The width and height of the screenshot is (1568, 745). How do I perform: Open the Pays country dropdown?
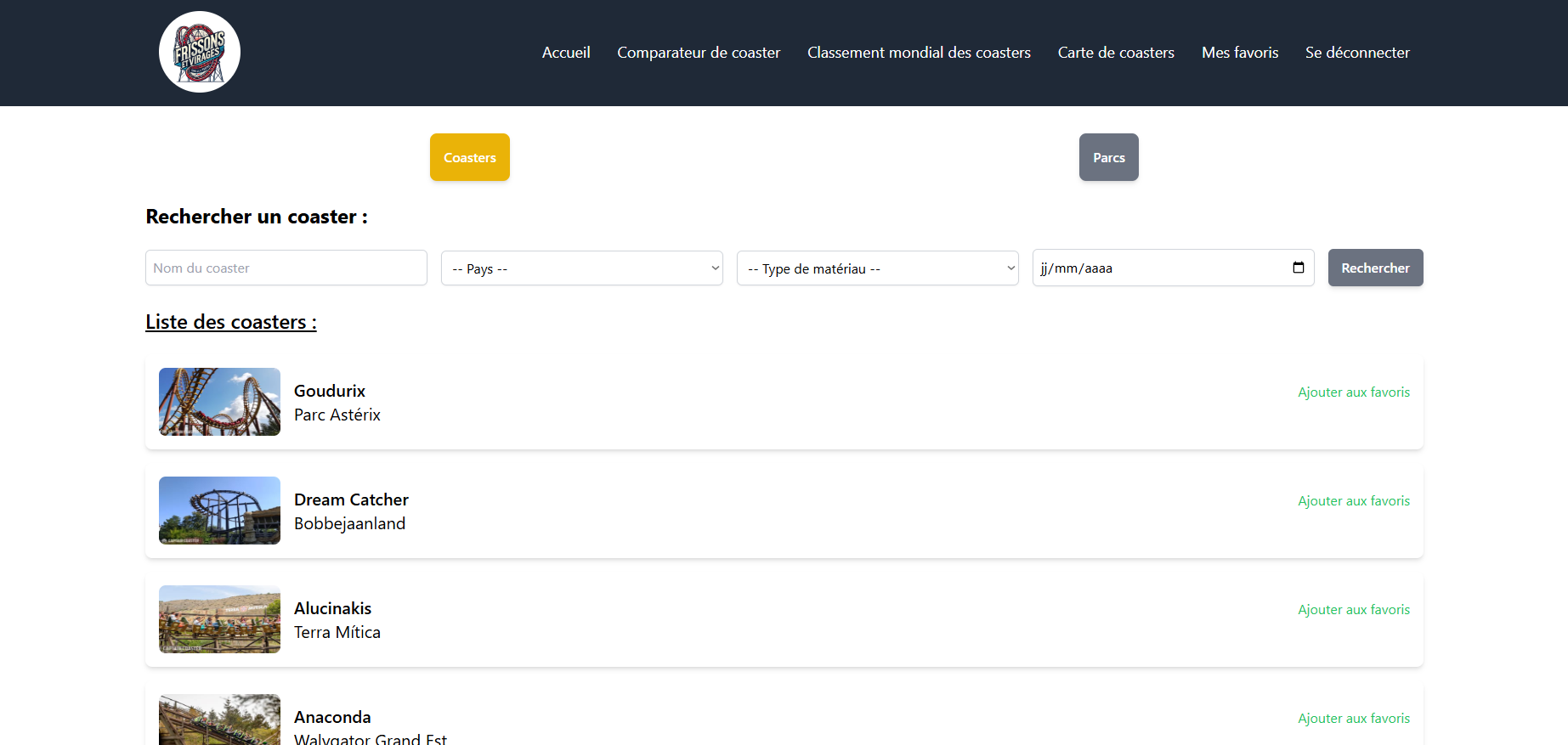point(581,268)
